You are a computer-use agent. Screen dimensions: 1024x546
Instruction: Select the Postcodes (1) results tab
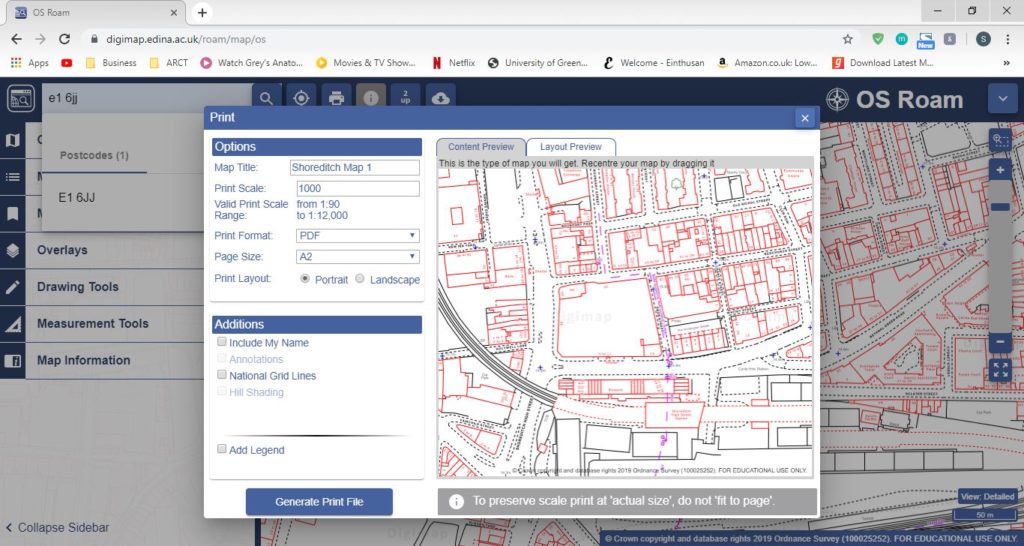[x=94, y=155]
